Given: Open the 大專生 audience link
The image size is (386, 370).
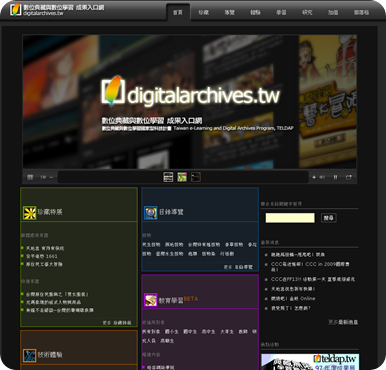Looking at the screenshot, I should [227, 332].
